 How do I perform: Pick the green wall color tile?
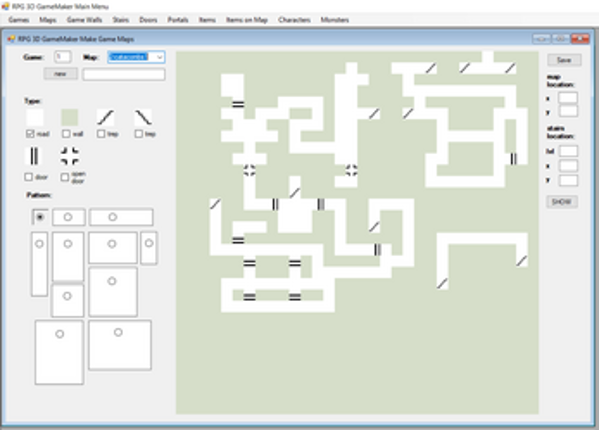[70, 117]
